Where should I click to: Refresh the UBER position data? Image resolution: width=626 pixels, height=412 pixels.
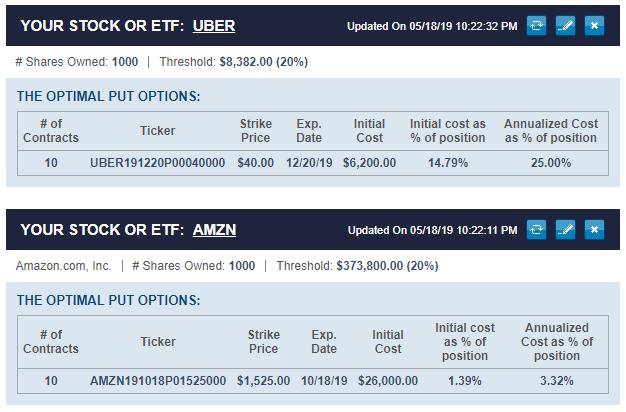point(536,26)
